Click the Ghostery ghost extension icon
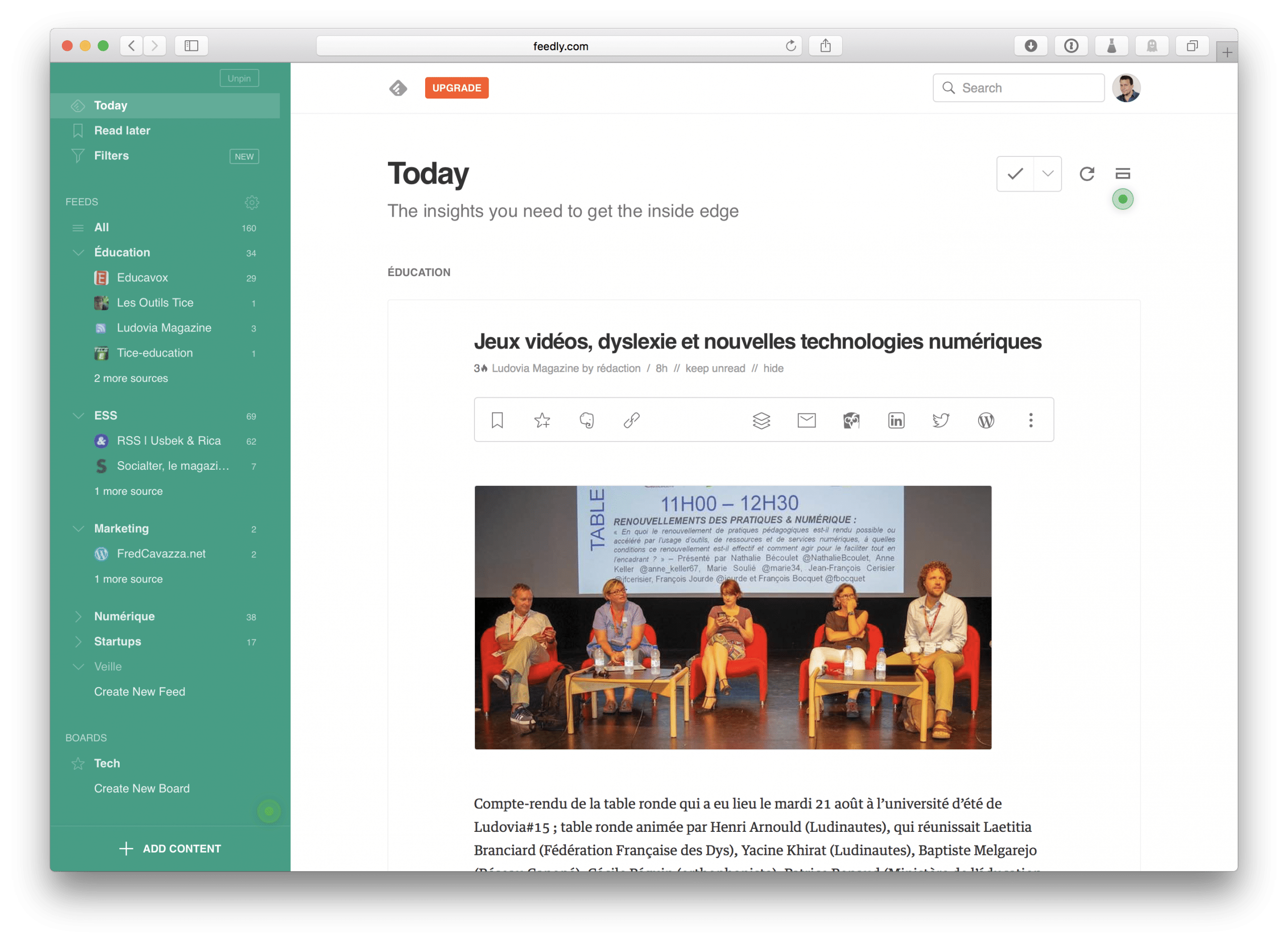 click(x=1152, y=46)
